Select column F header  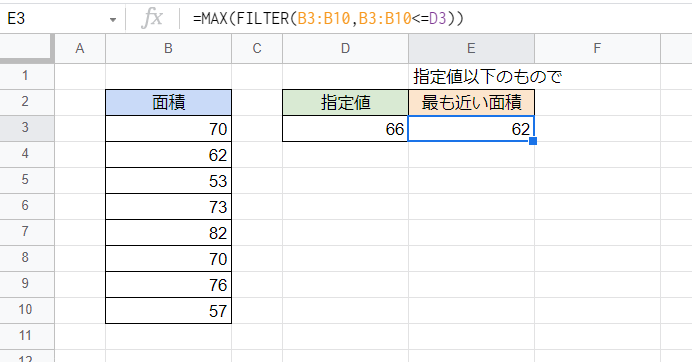(597, 49)
